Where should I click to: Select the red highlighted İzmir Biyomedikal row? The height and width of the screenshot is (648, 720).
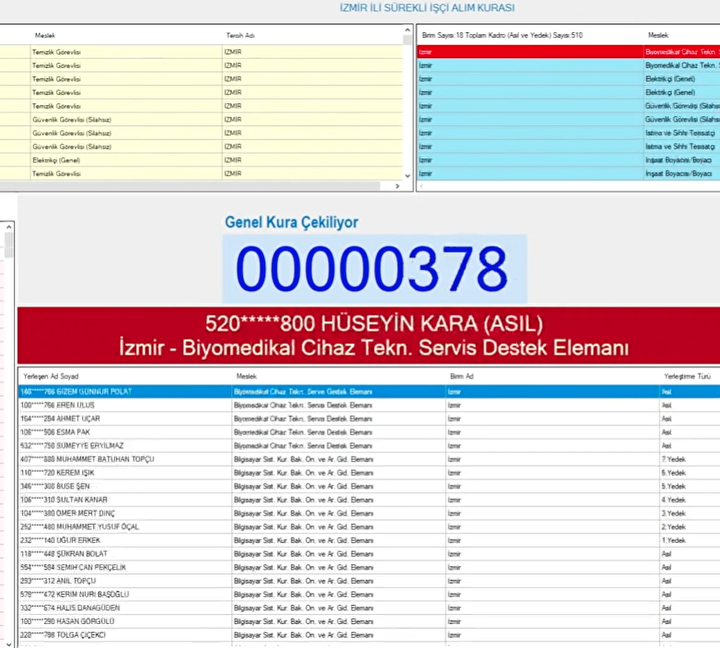pos(568,52)
